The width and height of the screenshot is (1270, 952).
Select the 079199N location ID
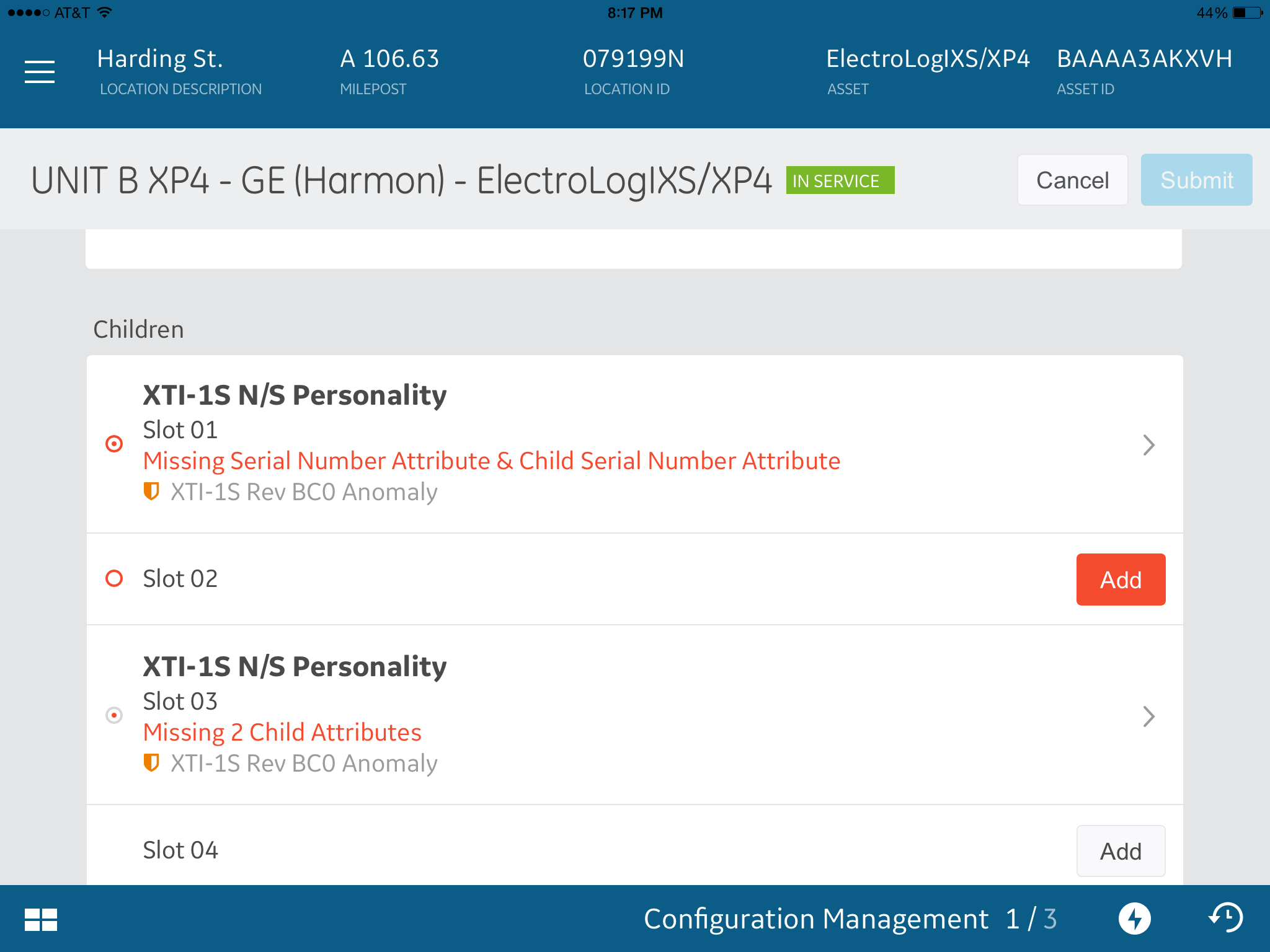click(x=633, y=59)
